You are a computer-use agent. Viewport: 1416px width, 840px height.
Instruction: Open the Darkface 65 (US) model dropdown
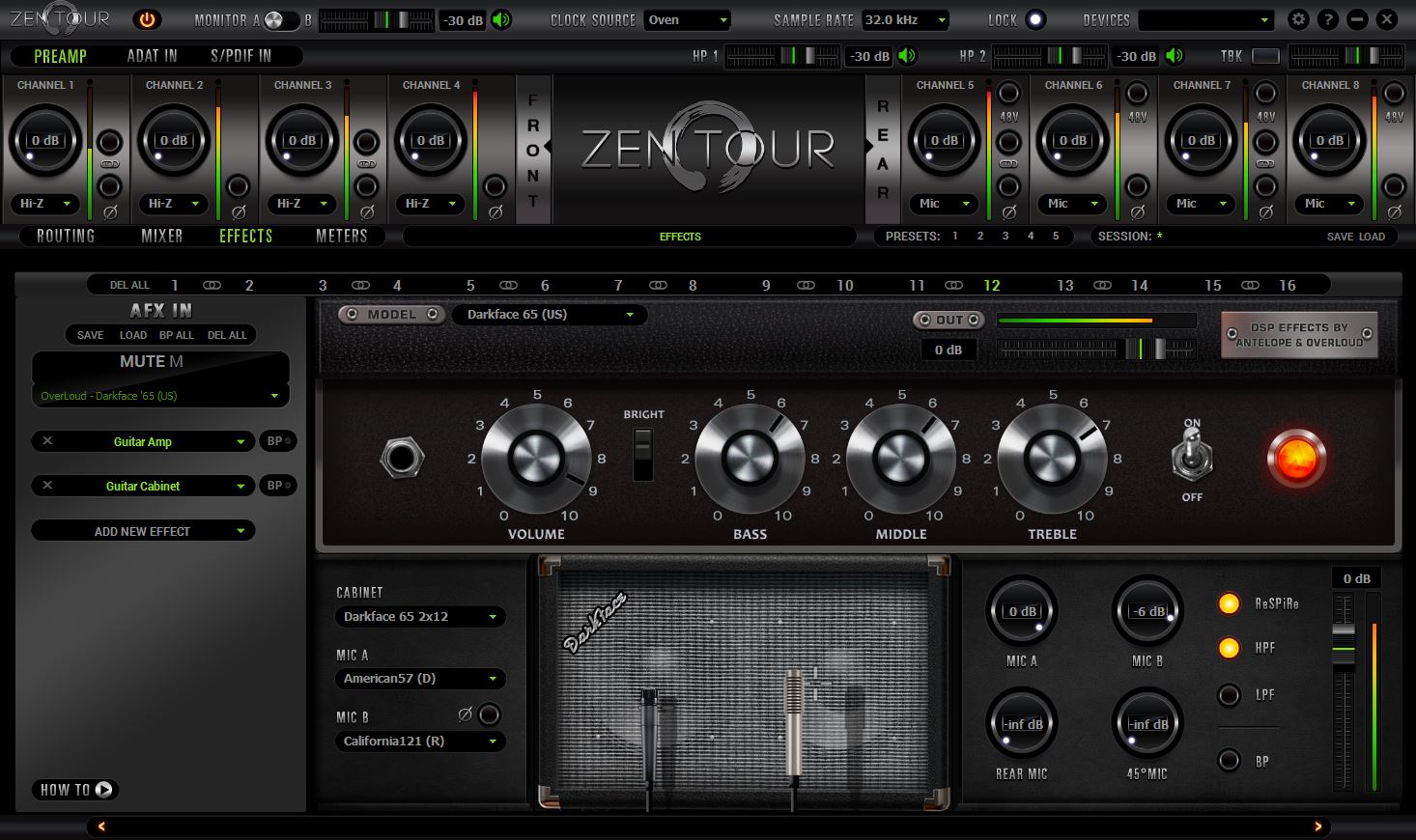point(549,315)
